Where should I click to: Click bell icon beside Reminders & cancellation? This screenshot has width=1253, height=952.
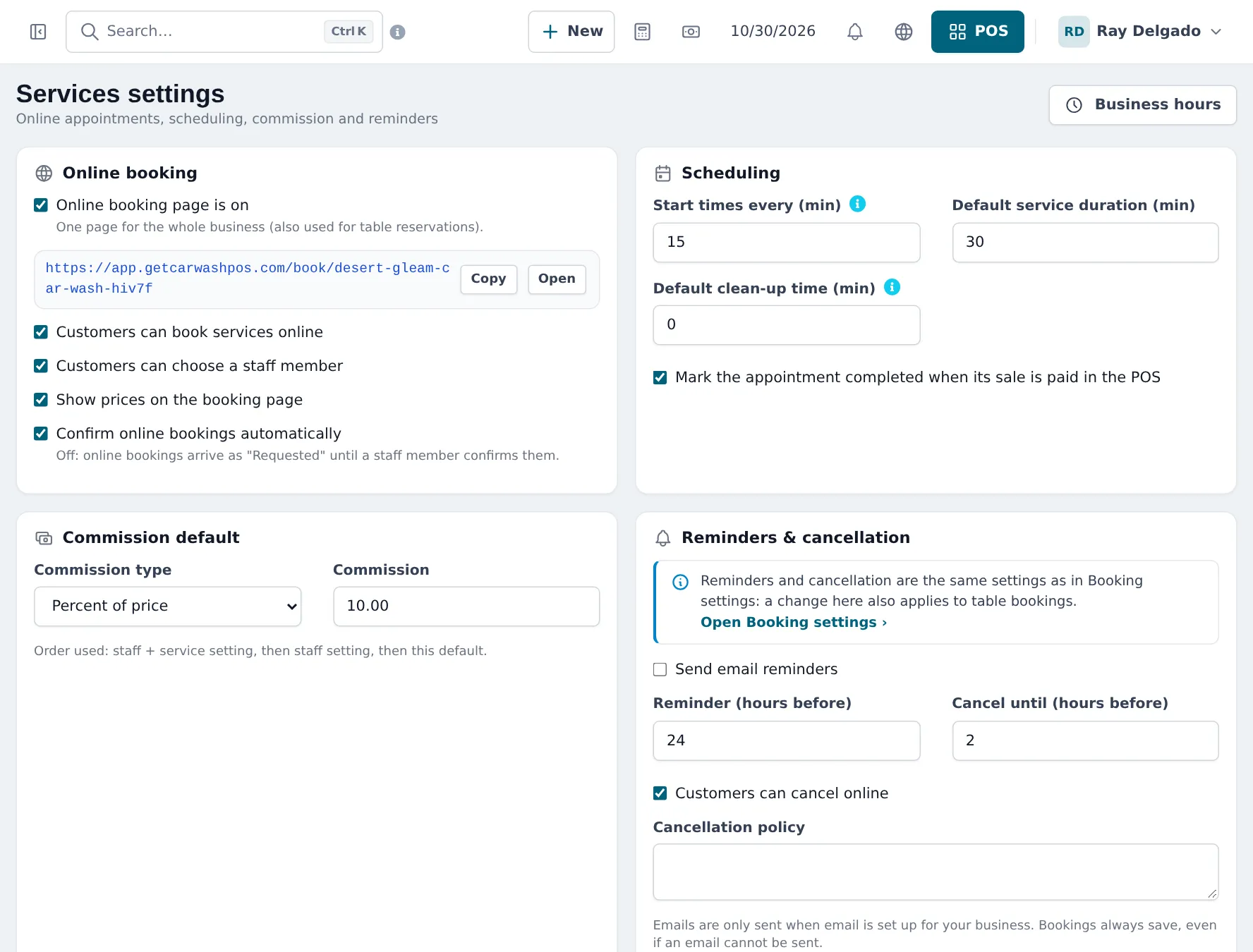[662, 538]
